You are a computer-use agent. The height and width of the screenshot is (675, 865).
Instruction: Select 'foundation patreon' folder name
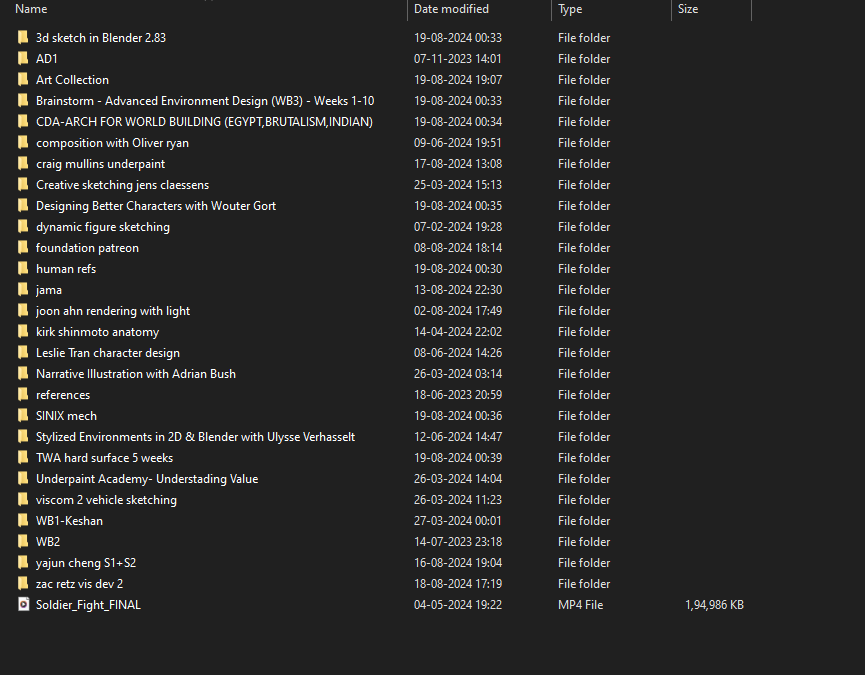pyautogui.click(x=87, y=248)
